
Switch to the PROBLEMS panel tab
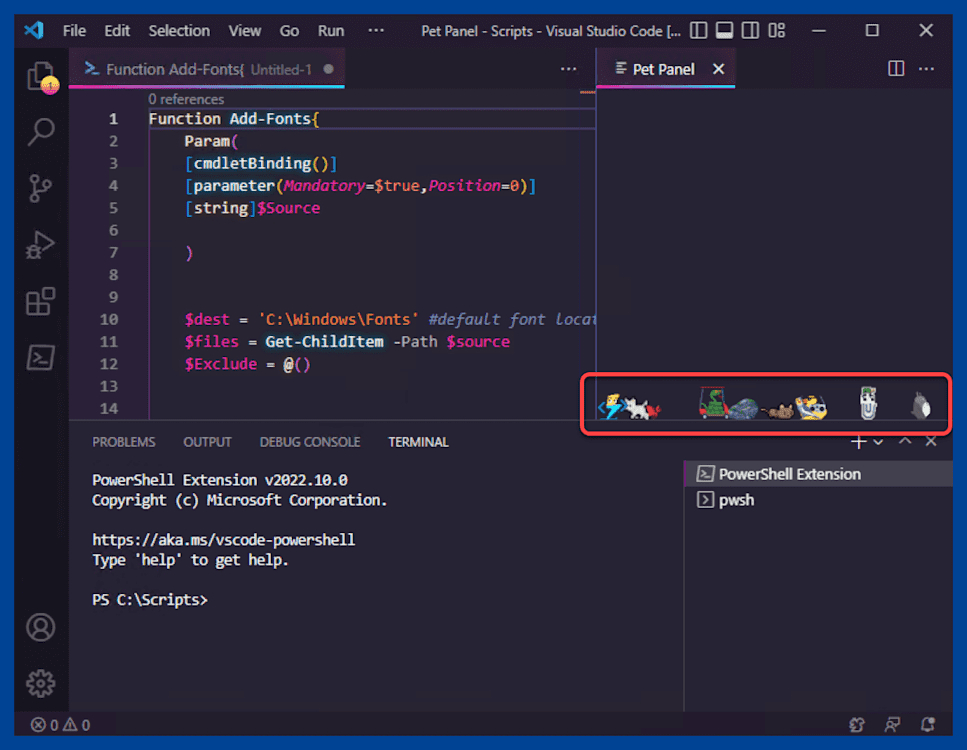point(124,442)
